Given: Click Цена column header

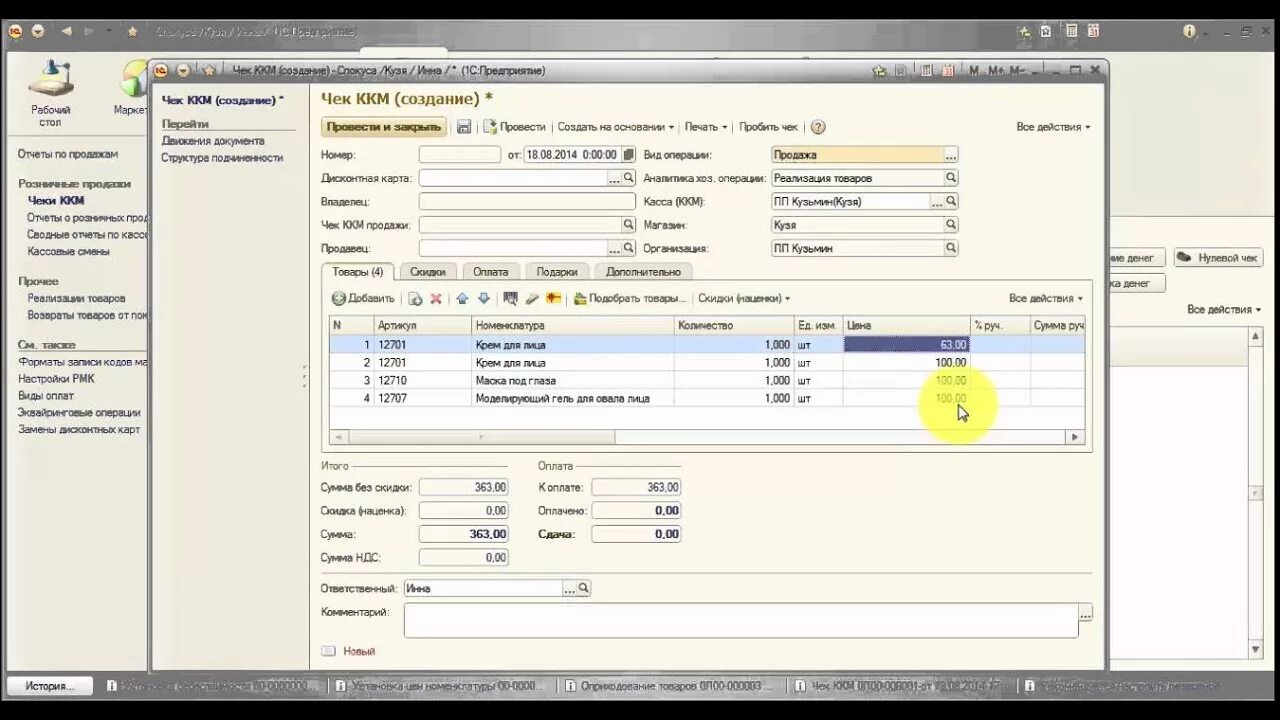Looking at the screenshot, I should (906, 325).
